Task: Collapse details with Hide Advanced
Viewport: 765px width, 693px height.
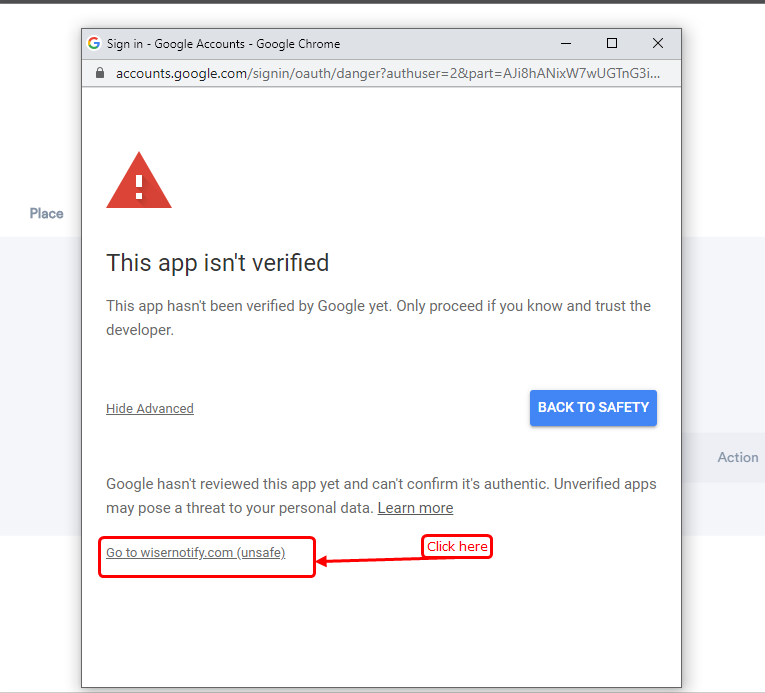Action: pos(150,408)
